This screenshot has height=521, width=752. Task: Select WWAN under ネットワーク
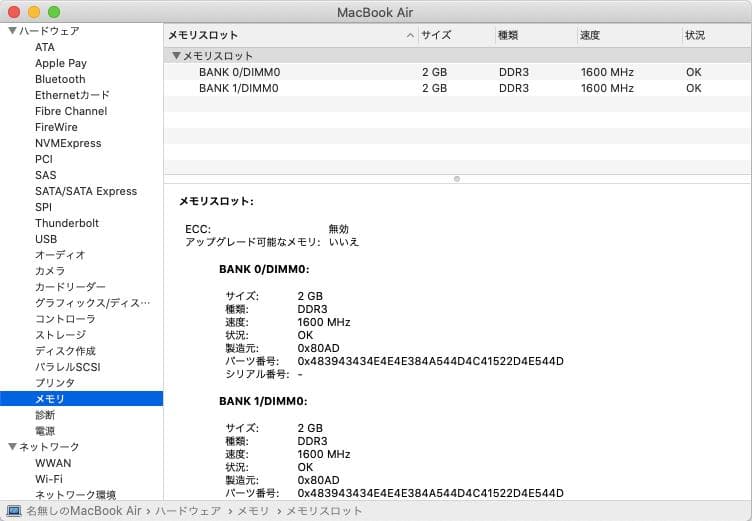(x=53, y=463)
